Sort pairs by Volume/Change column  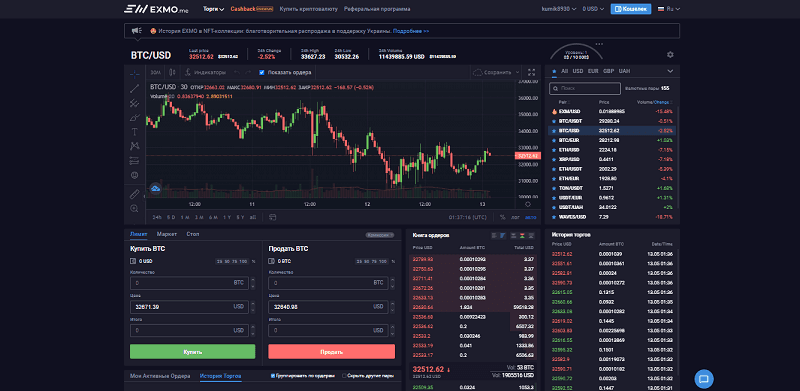point(655,102)
